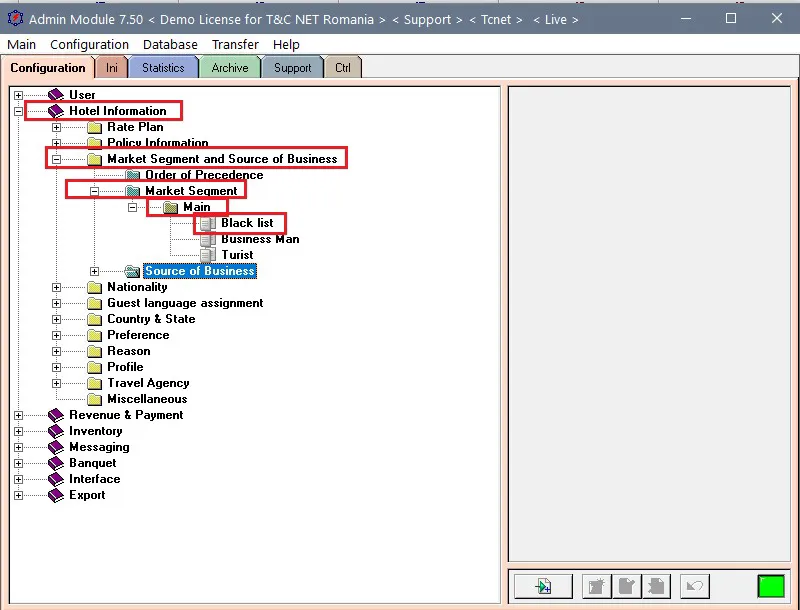Select the Reason tree entry
Image resolution: width=800 pixels, height=610 pixels.
coord(129,351)
